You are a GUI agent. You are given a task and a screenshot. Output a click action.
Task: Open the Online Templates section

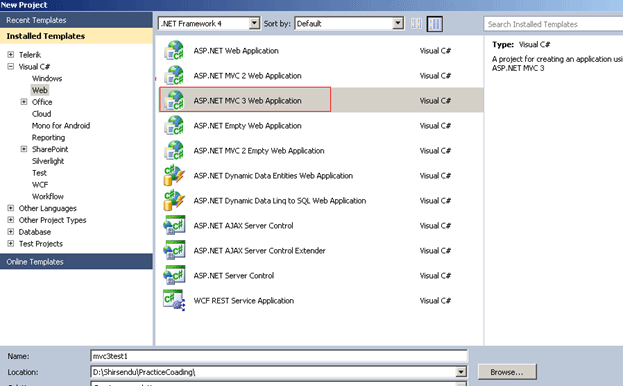pyautogui.click(x=76, y=262)
